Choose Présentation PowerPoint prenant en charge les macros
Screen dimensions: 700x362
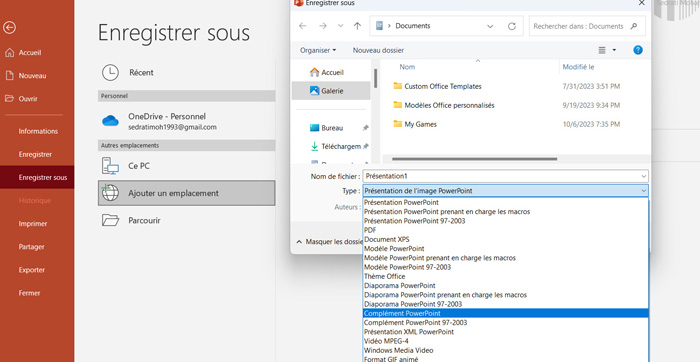[505, 212]
